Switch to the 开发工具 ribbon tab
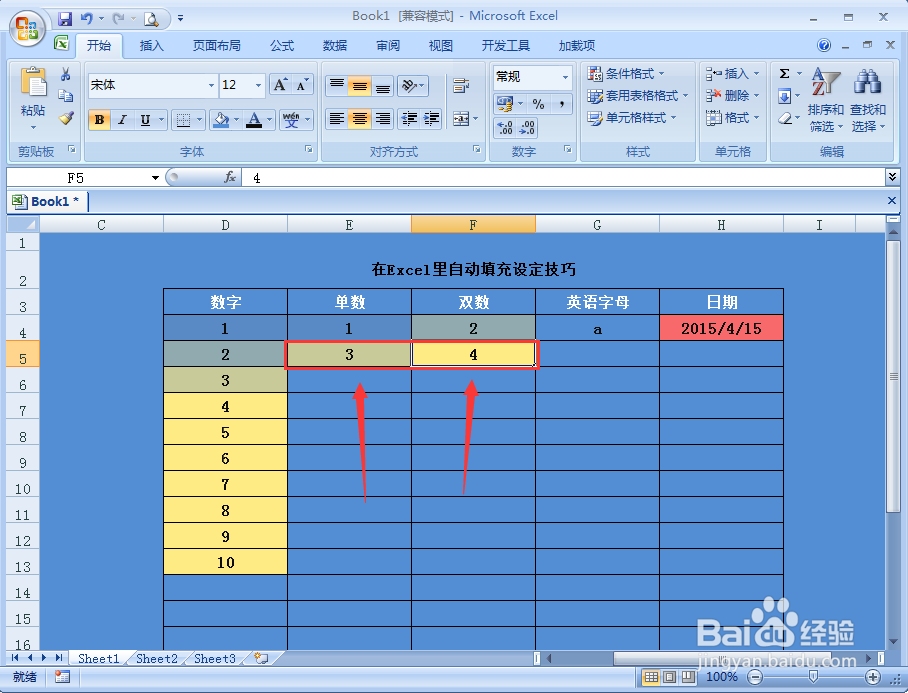The height and width of the screenshot is (693, 908). (x=506, y=46)
